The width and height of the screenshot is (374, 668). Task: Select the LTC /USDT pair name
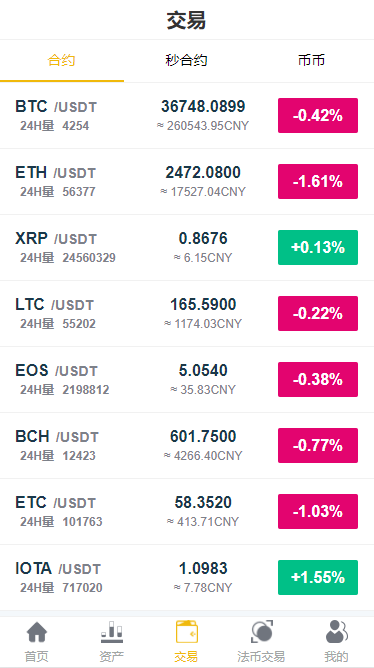coord(55,305)
